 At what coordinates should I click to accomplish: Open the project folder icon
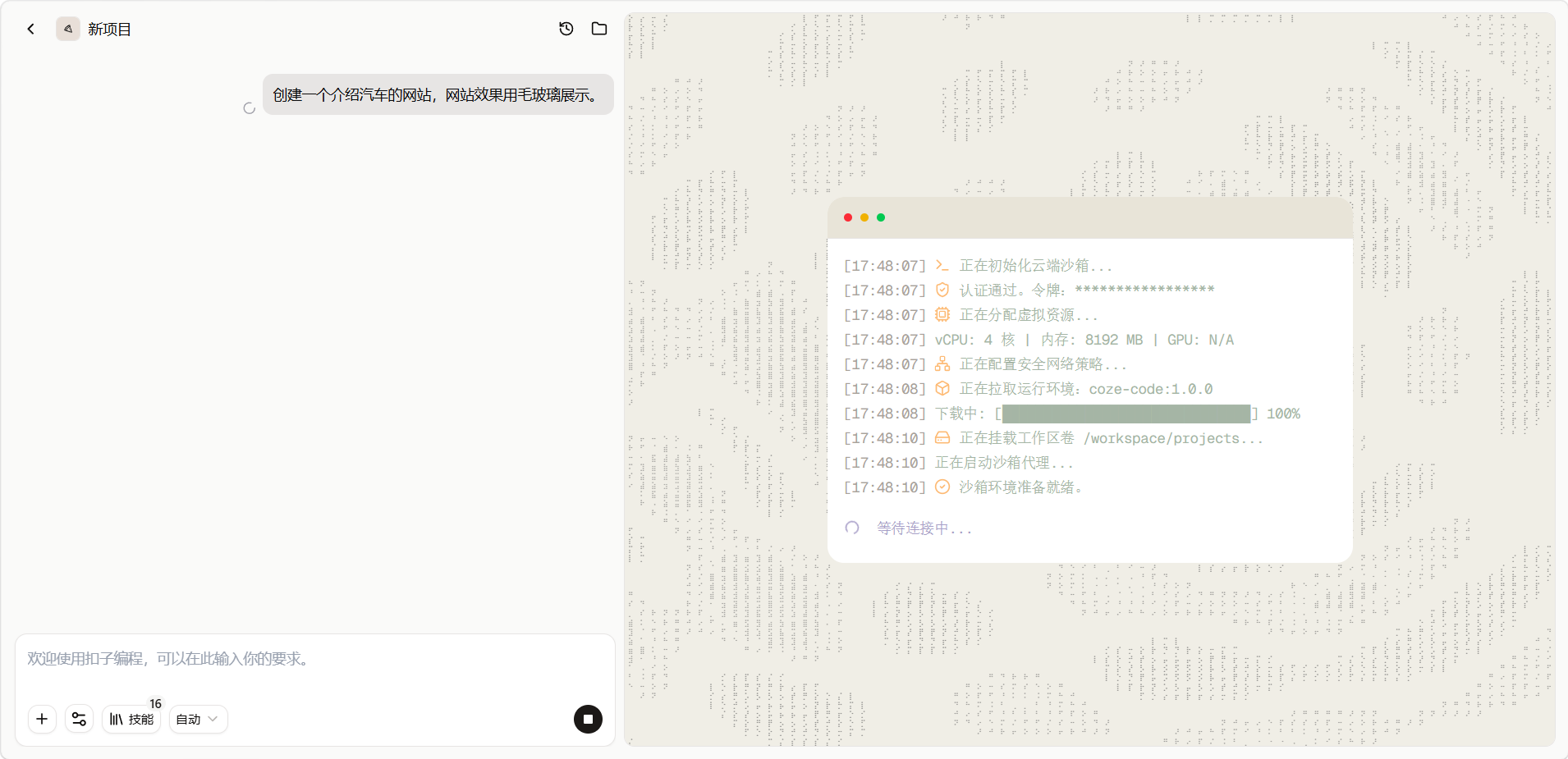[x=599, y=29]
